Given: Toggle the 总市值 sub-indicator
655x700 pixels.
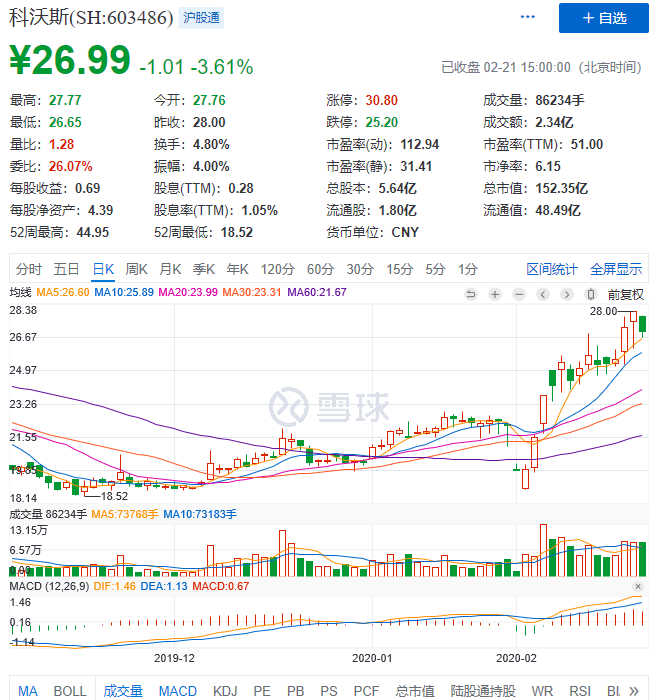Looking at the screenshot, I should [415, 691].
